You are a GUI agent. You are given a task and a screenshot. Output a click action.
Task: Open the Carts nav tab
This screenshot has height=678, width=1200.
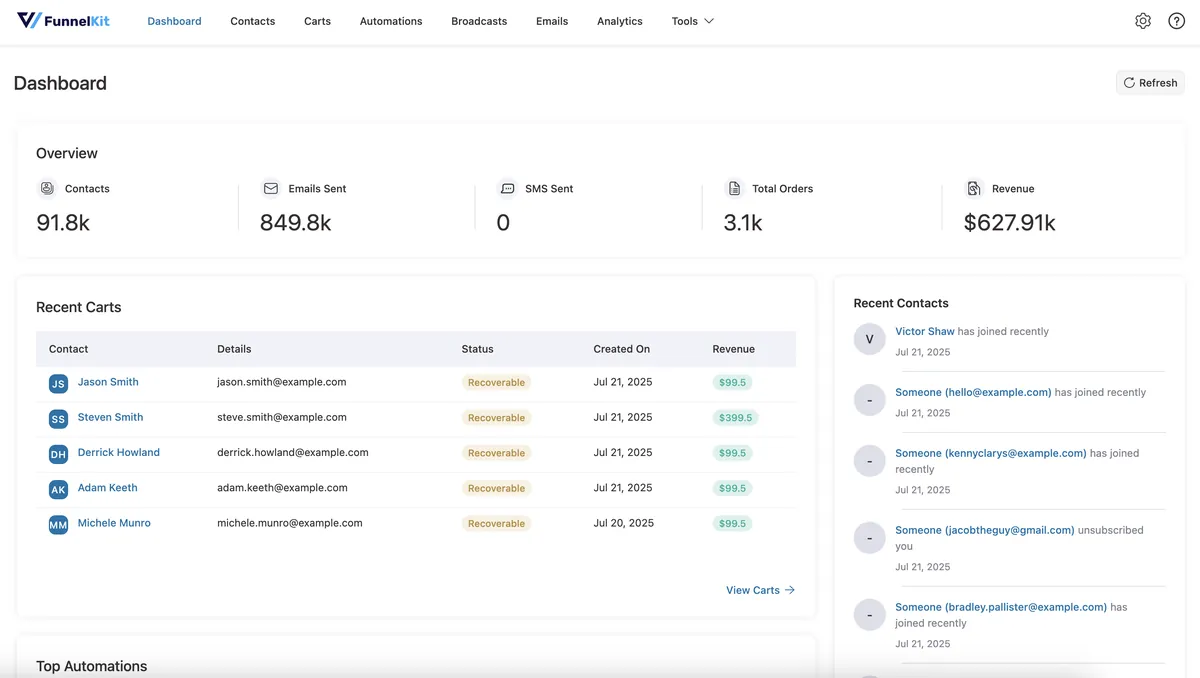click(317, 21)
